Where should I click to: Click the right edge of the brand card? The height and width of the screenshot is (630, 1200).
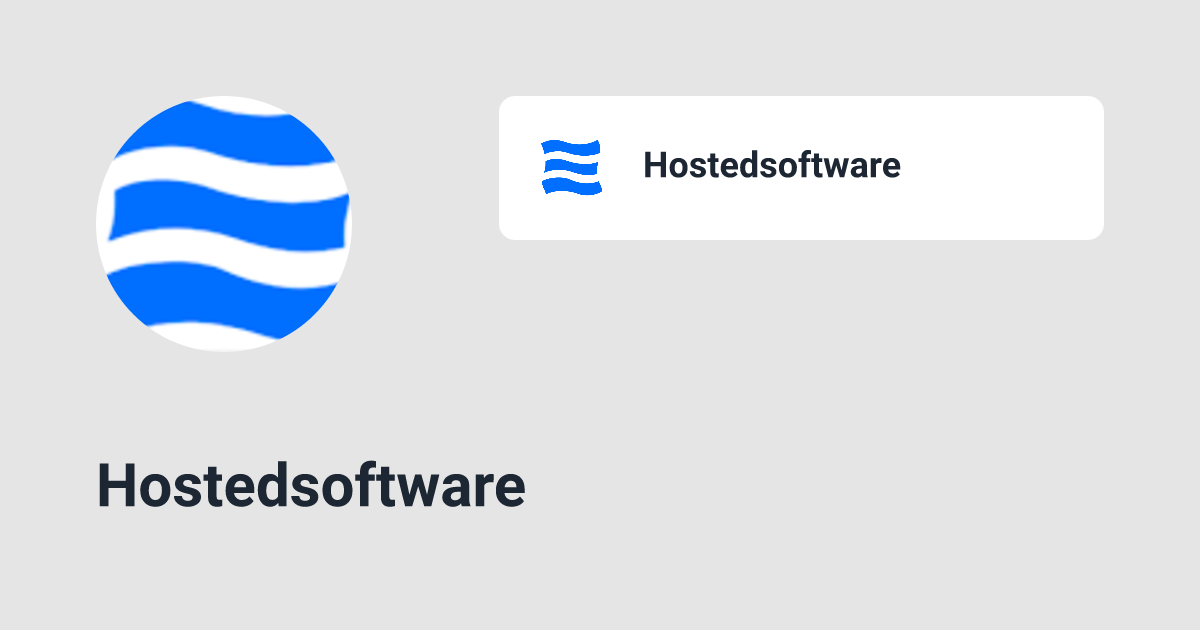pyautogui.click(x=1100, y=167)
